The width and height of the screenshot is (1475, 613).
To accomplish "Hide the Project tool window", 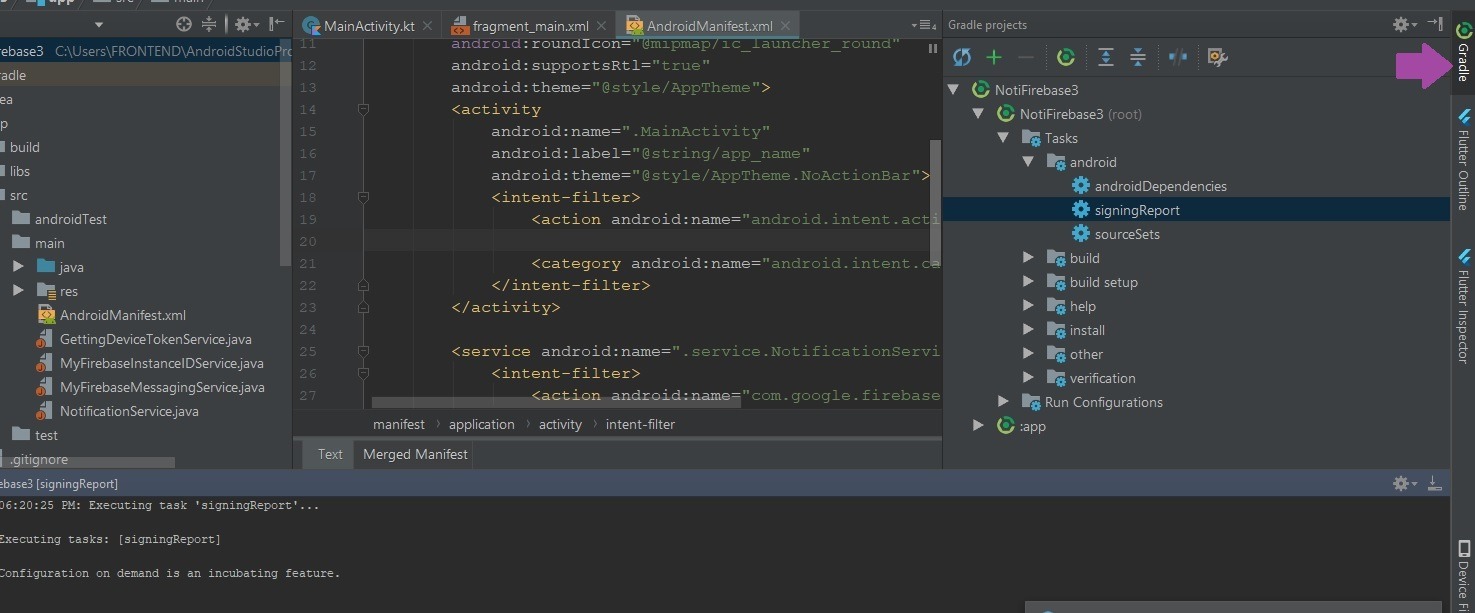I will click(277, 24).
